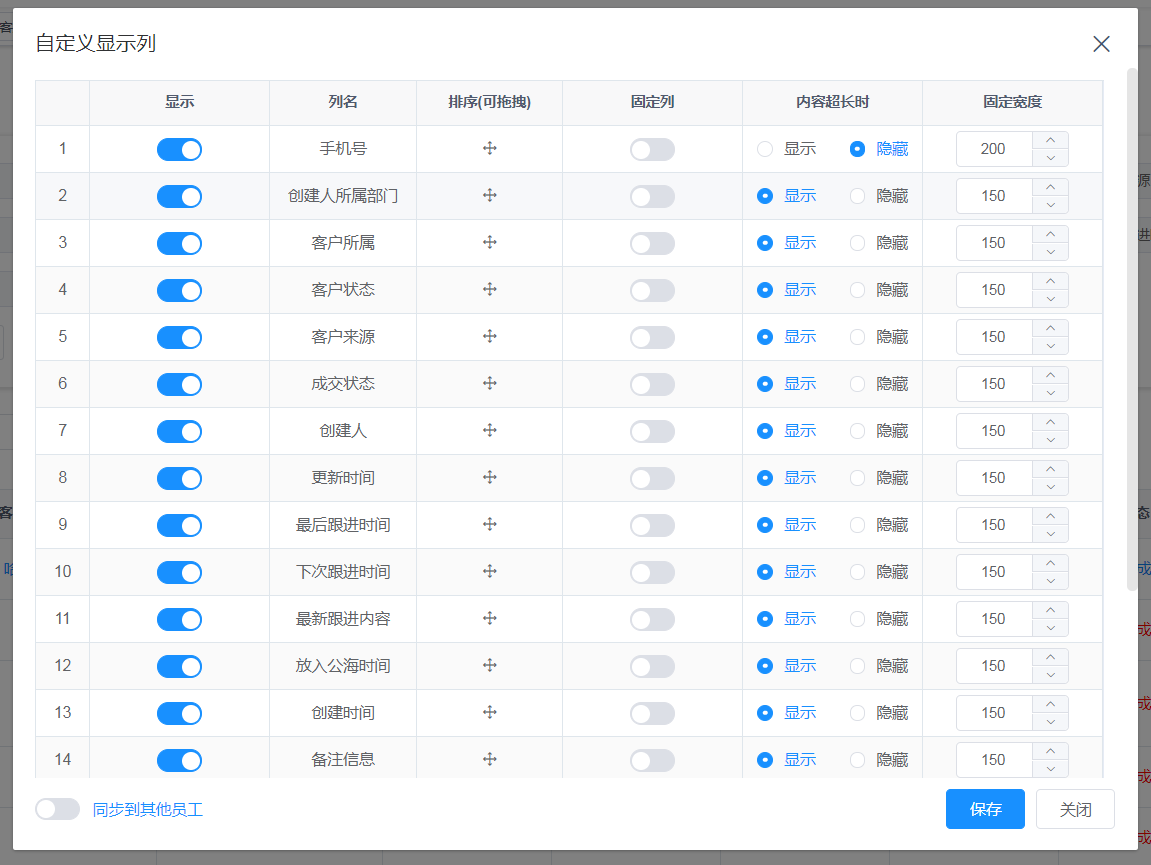Image resolution: width=1151 pixels, height=865 pixels.
Task: Click the 关闭 button
Action: pyautogui.click(x=1075, y=809)
